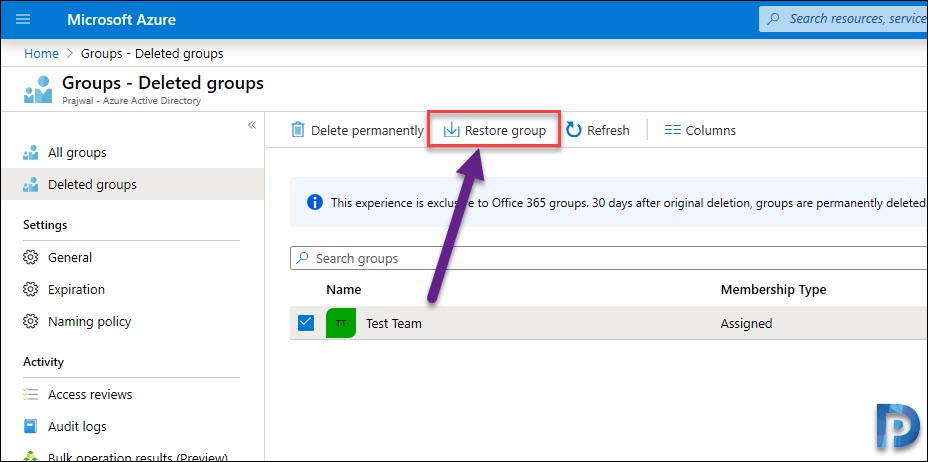Viewport: 928px width, 462px height.
Task: Focus the Search resources box
Action: tap(843, 19)
